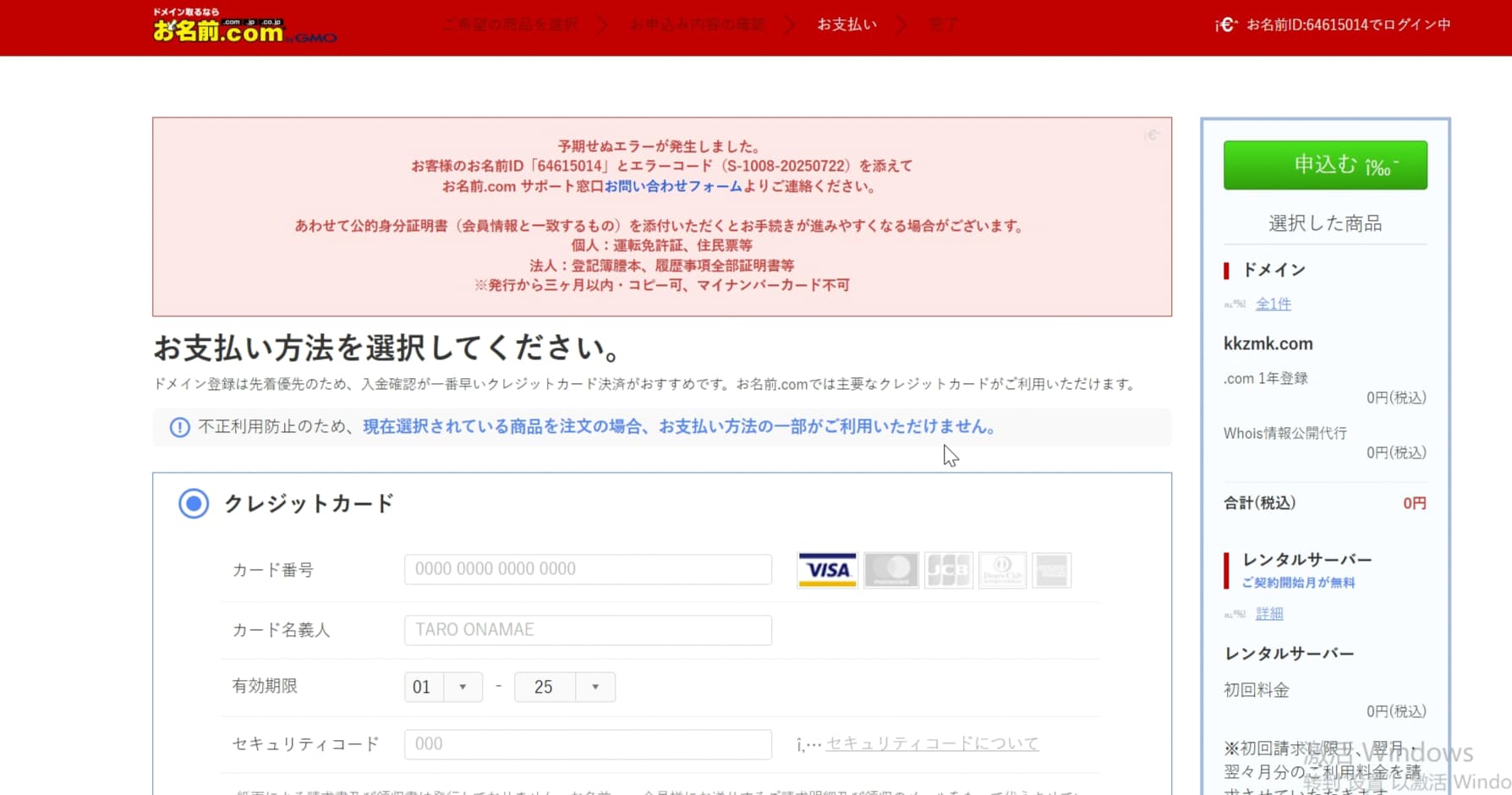
Task: Click the VISA card icon
Action: coord(827,570)
